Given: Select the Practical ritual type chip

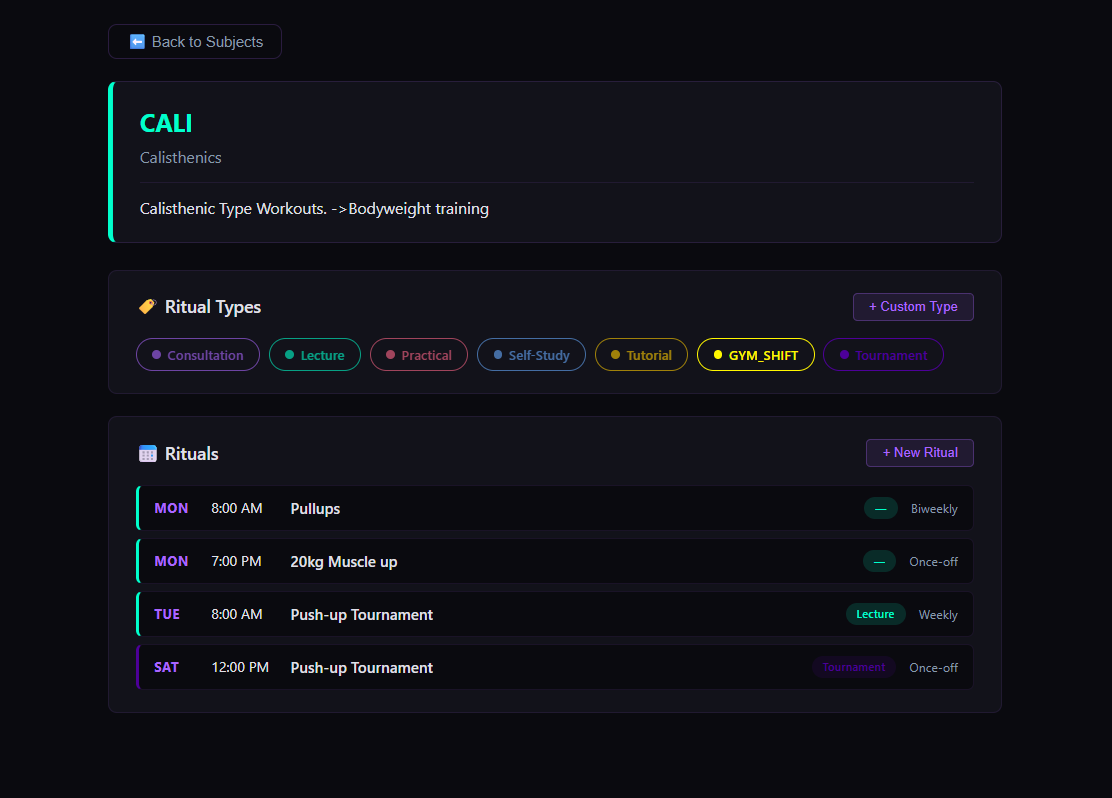Looking at the screenshot, I should point(419,355).
